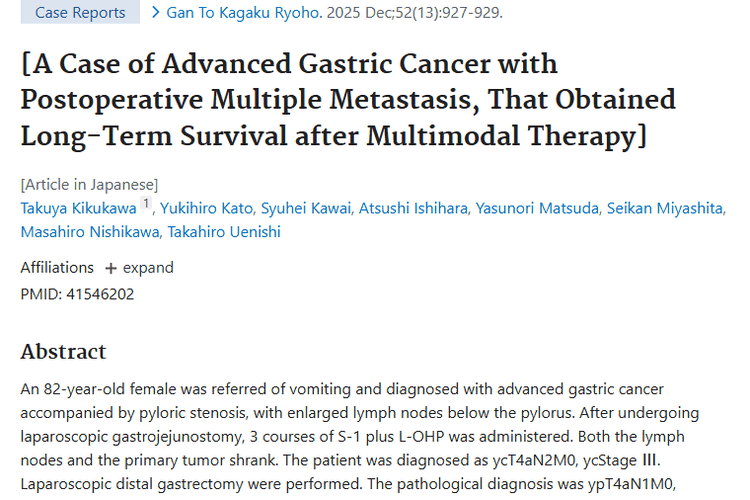750x500 pixels.
Task: Select author Yukihiro Kato
Action: point(207,207)
